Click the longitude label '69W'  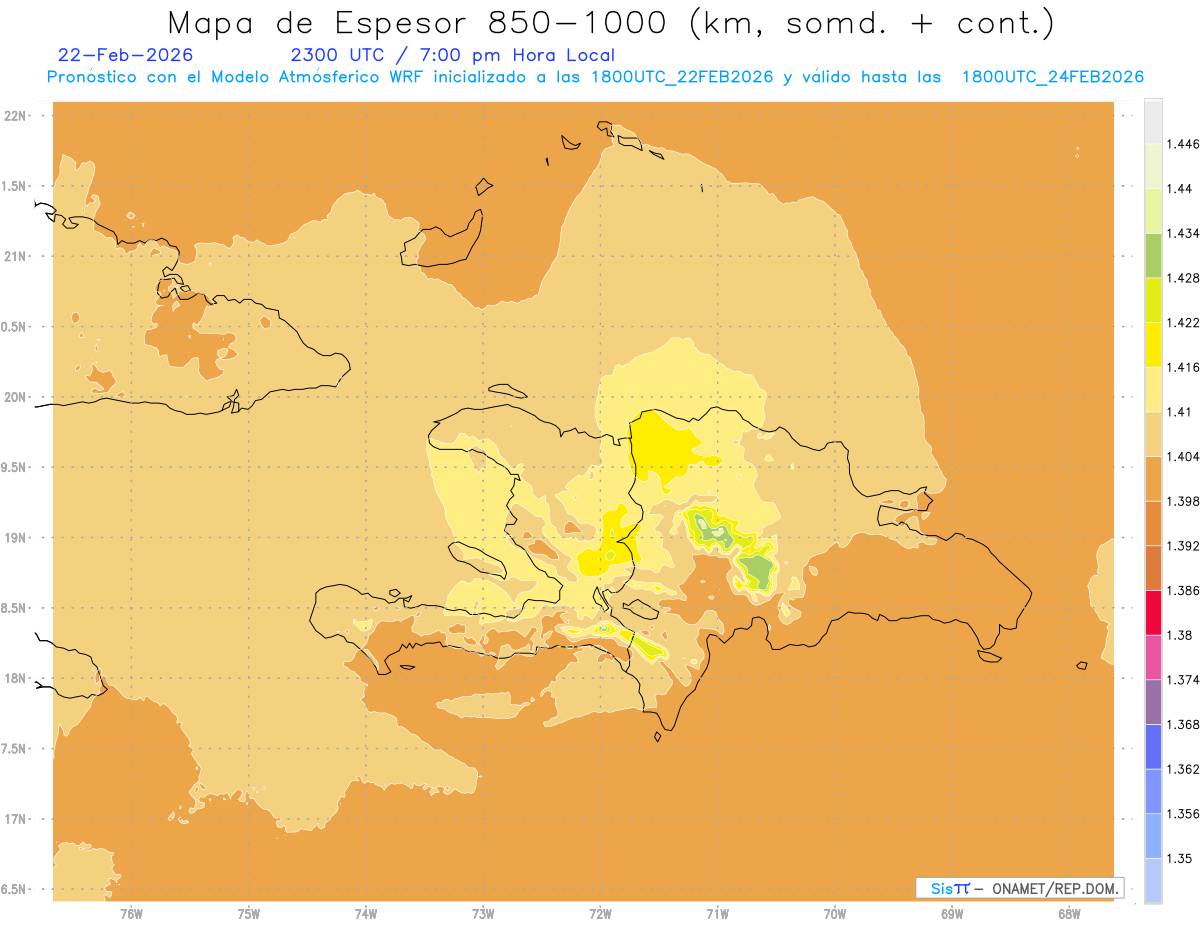(x=952, y=914)
